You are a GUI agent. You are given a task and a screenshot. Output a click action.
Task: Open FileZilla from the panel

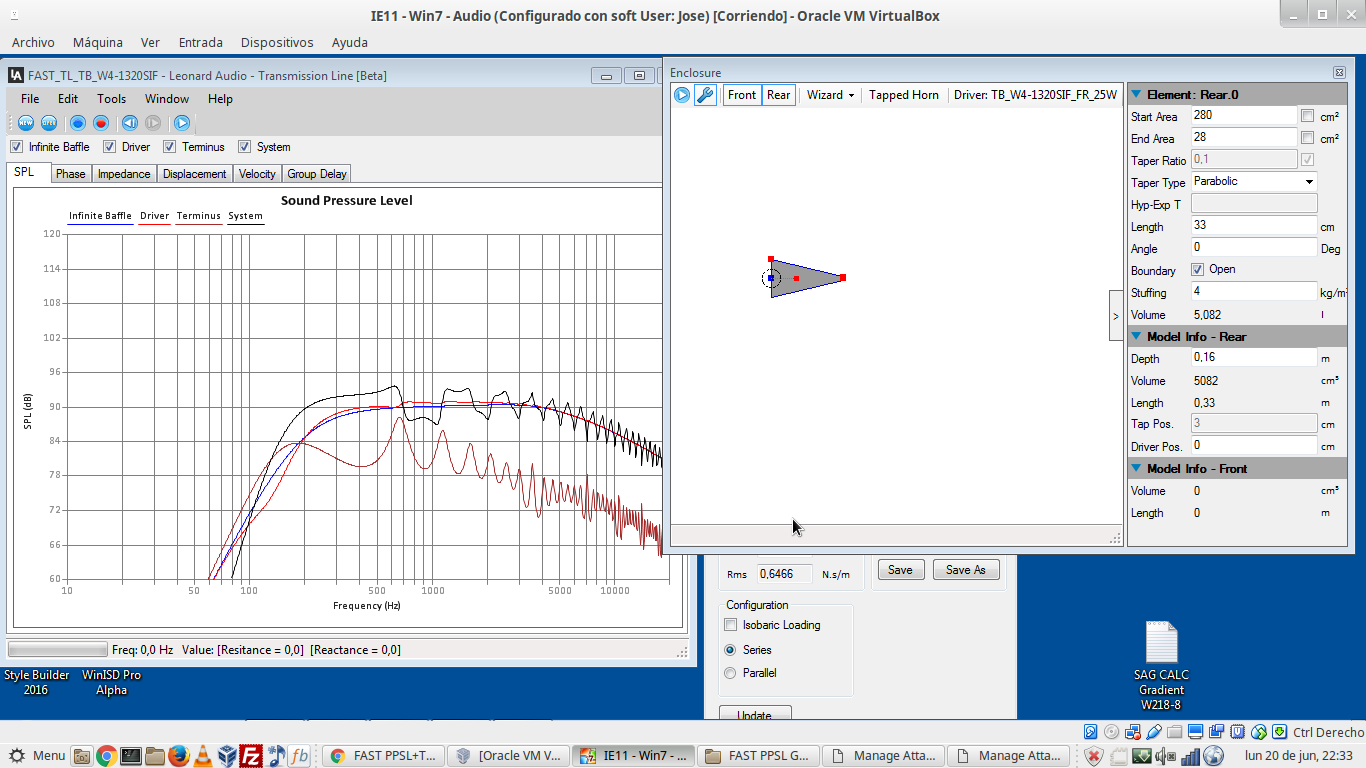coord(252,756)
